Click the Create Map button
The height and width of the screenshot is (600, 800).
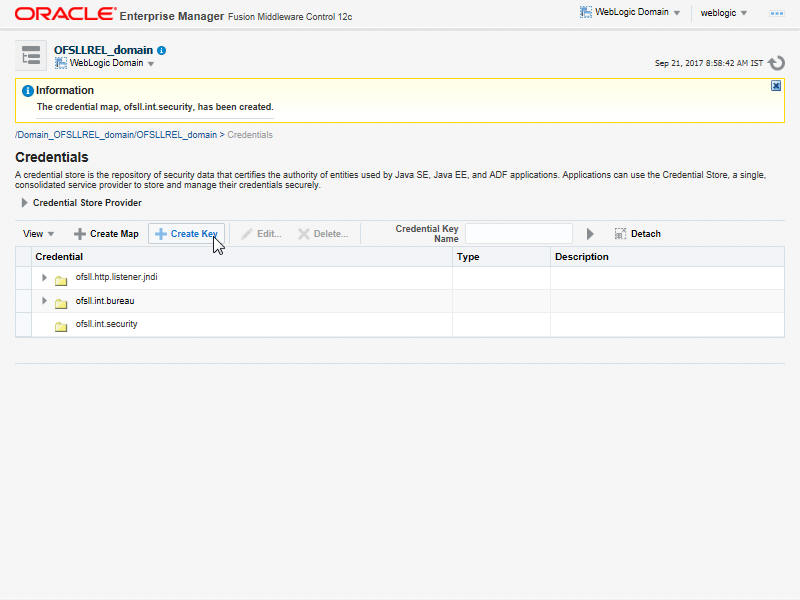coord(106,234)
